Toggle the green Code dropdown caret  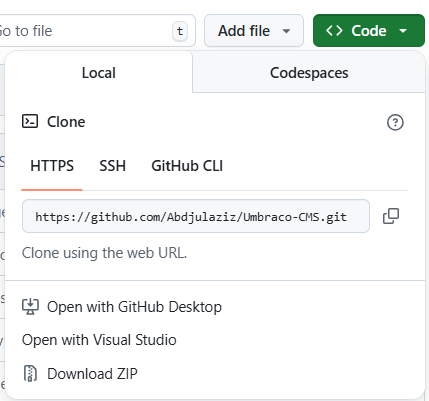click(403, 31)
